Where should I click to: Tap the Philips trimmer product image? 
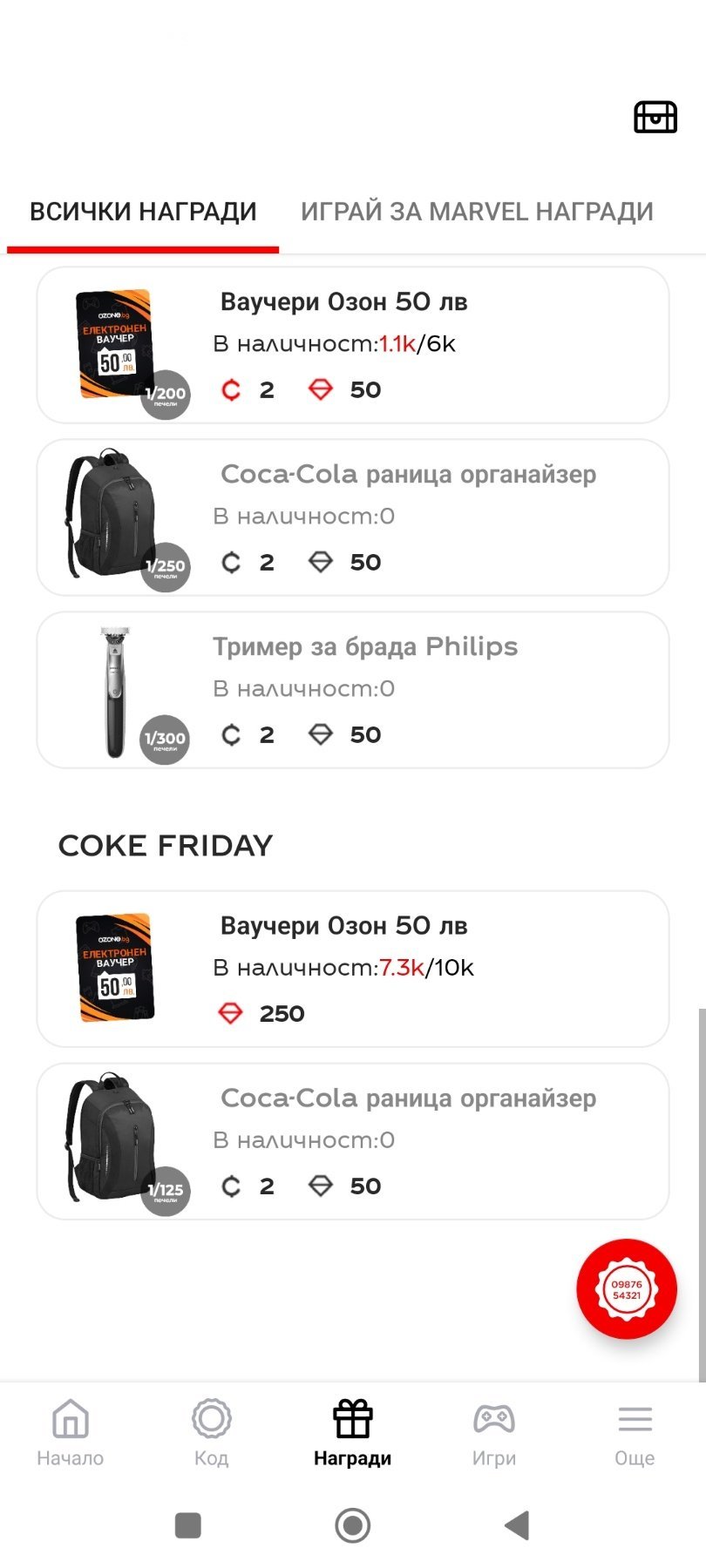click(115, 692)
